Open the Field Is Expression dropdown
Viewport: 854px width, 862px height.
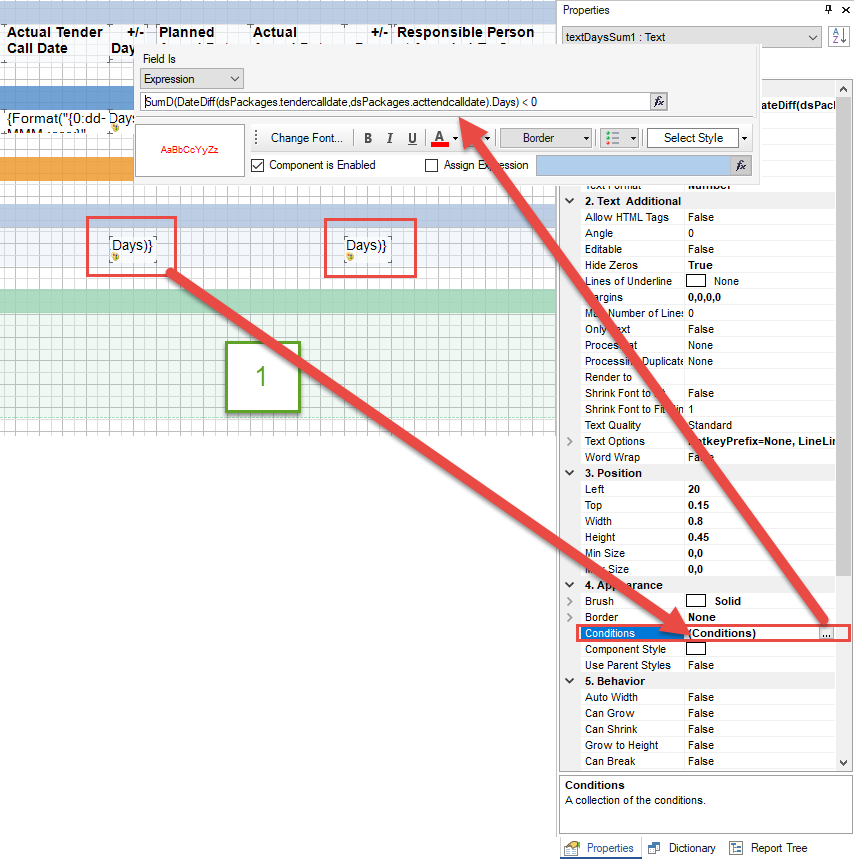pos(191,79)
